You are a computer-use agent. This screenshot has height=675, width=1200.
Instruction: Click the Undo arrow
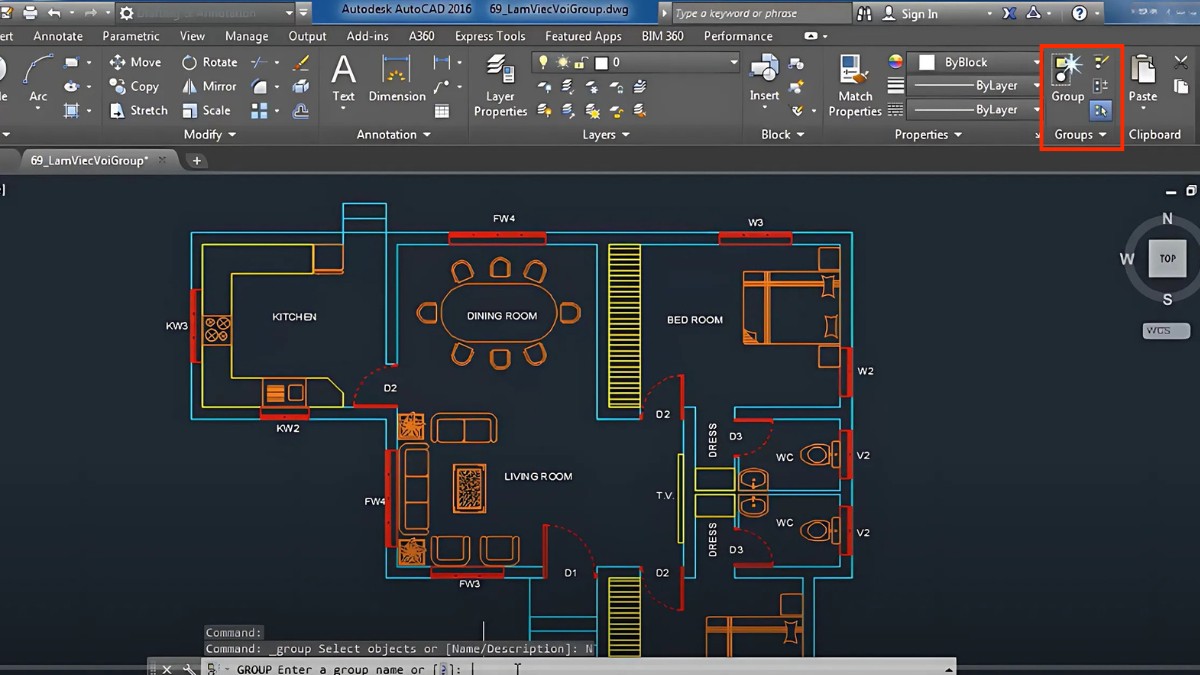54,13
